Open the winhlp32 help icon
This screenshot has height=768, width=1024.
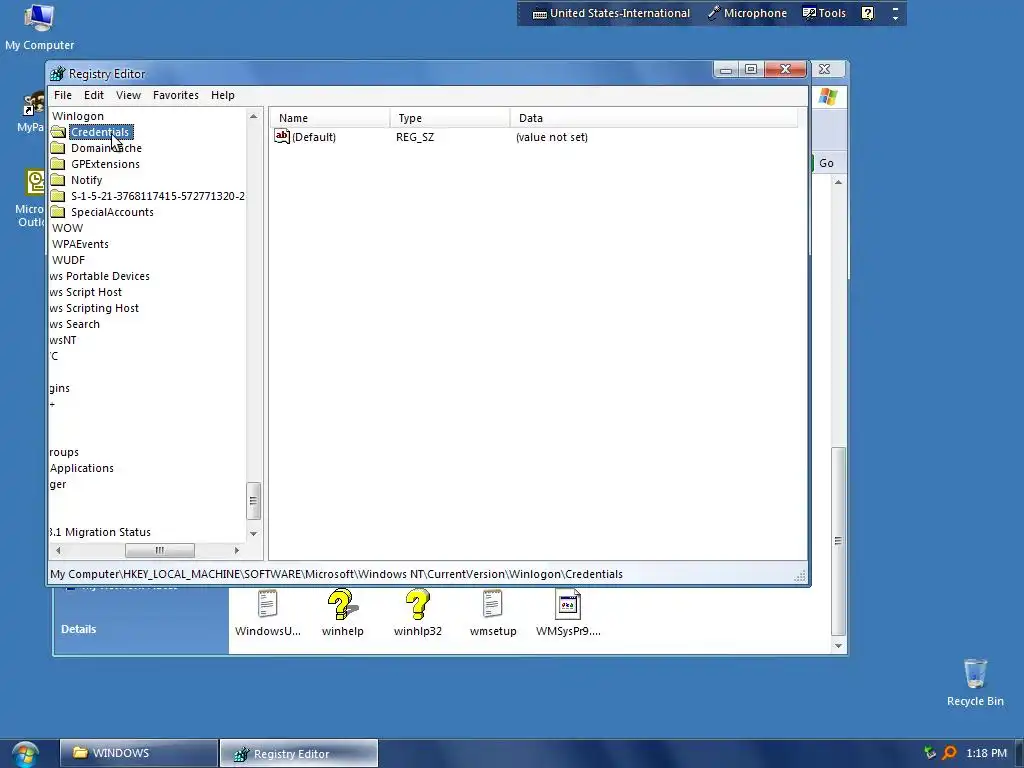tap(417, 605)
